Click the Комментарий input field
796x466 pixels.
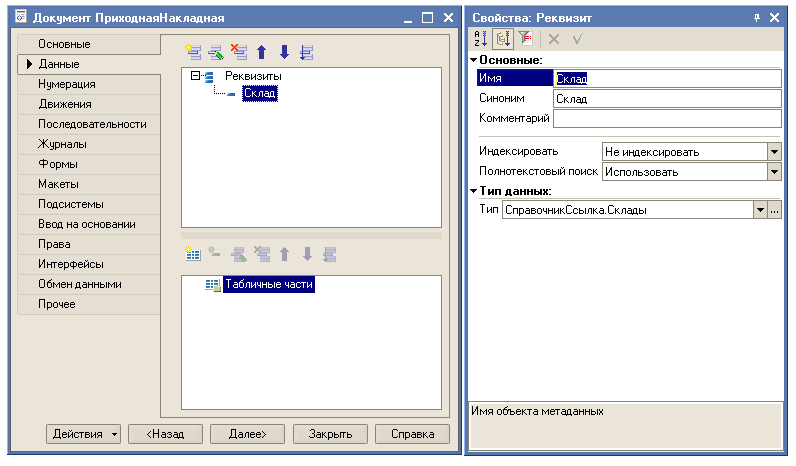tap(667, 118)
